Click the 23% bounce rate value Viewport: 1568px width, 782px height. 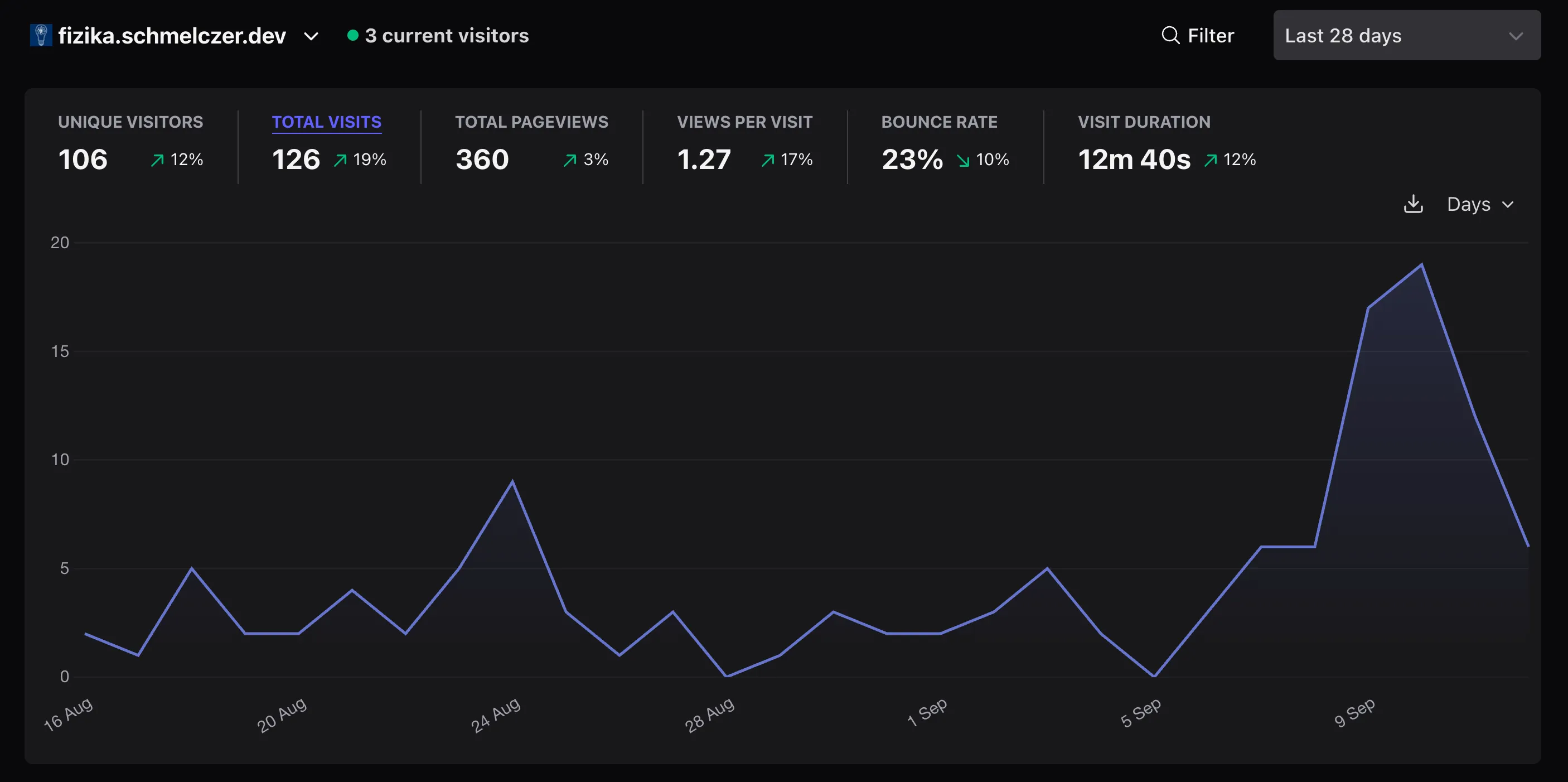pyautogui.click(x=912, y=160)
